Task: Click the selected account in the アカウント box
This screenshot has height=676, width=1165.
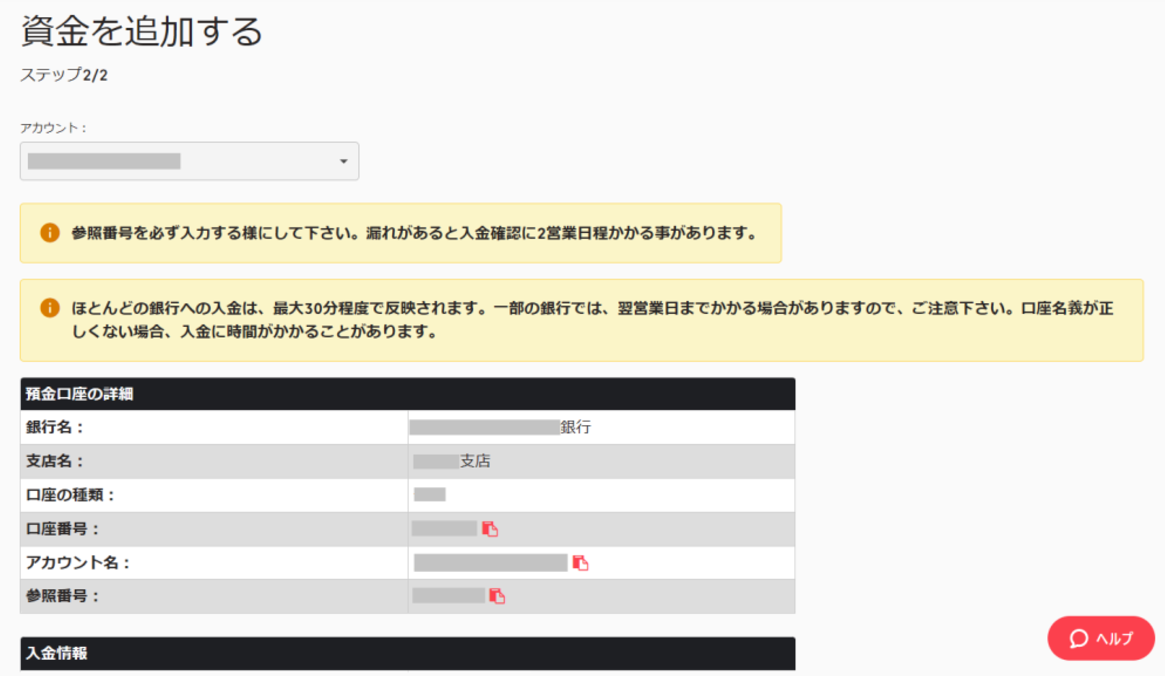Action: pyautogui.click(x=104, y=161)
